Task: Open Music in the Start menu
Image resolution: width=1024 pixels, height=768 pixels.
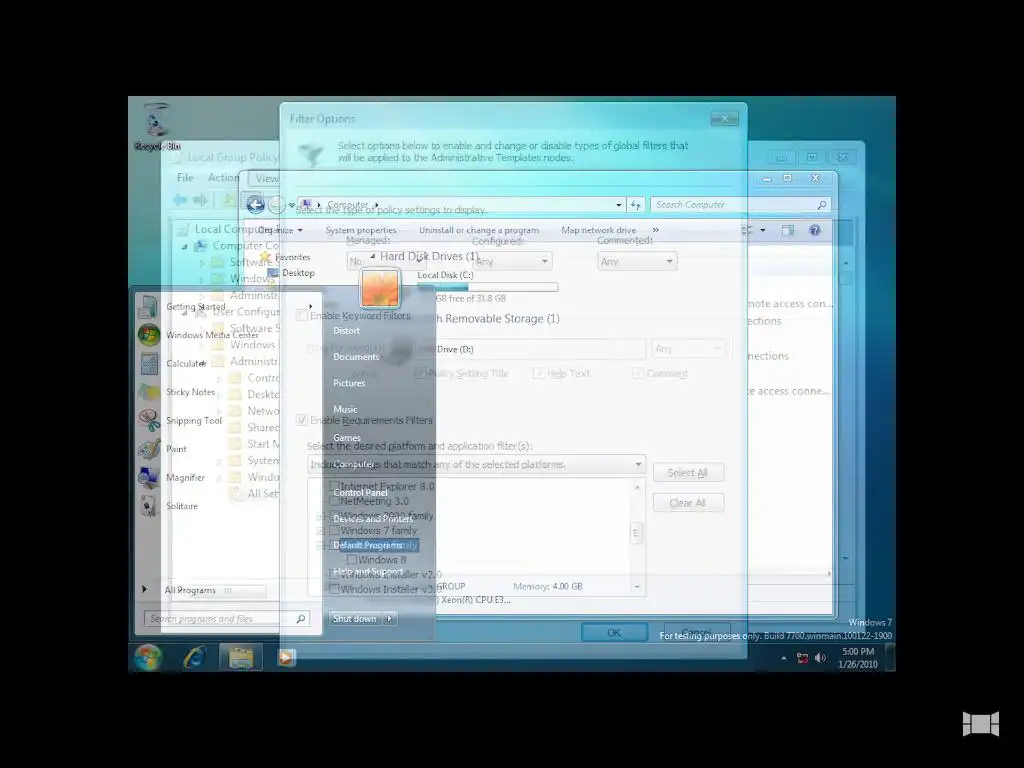Action: click(x=345, y=409)
